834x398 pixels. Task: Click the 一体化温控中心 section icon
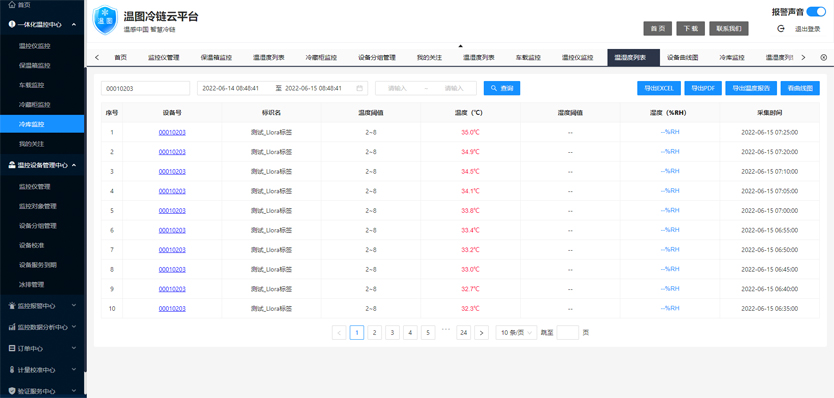(x=12, y=24)
